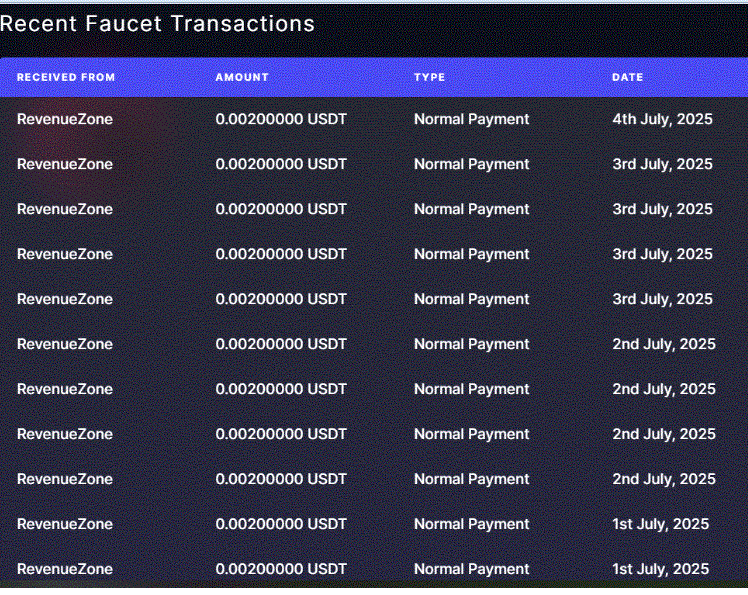Select the bottom row's 1st July date
748x595 pixels.
[660, 569]
